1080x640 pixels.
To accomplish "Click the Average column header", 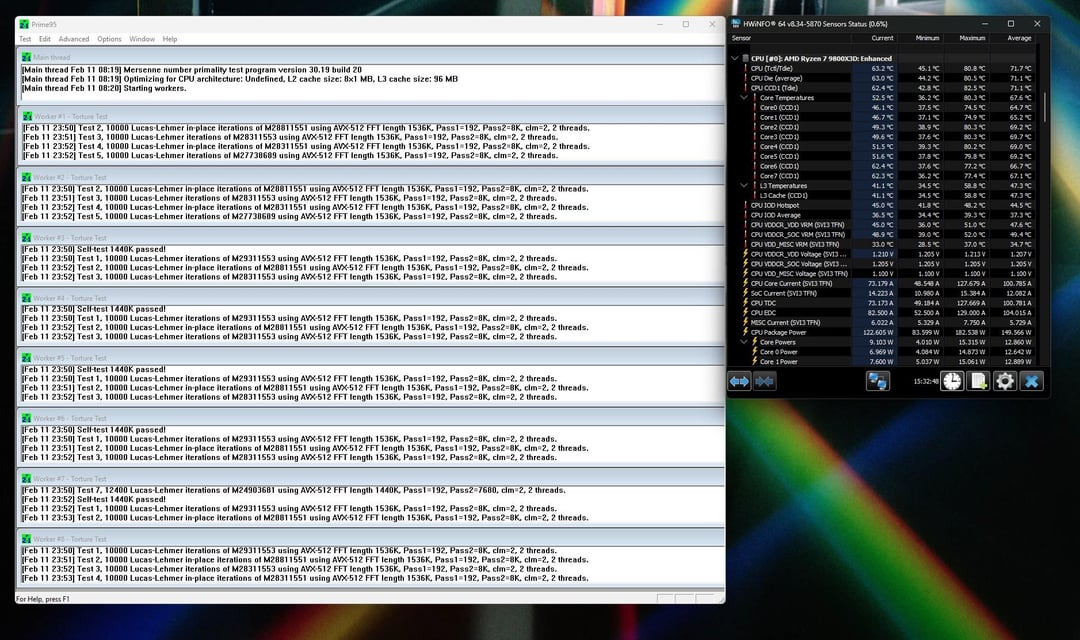I will pyautogui.click(x=1019, y=38).
